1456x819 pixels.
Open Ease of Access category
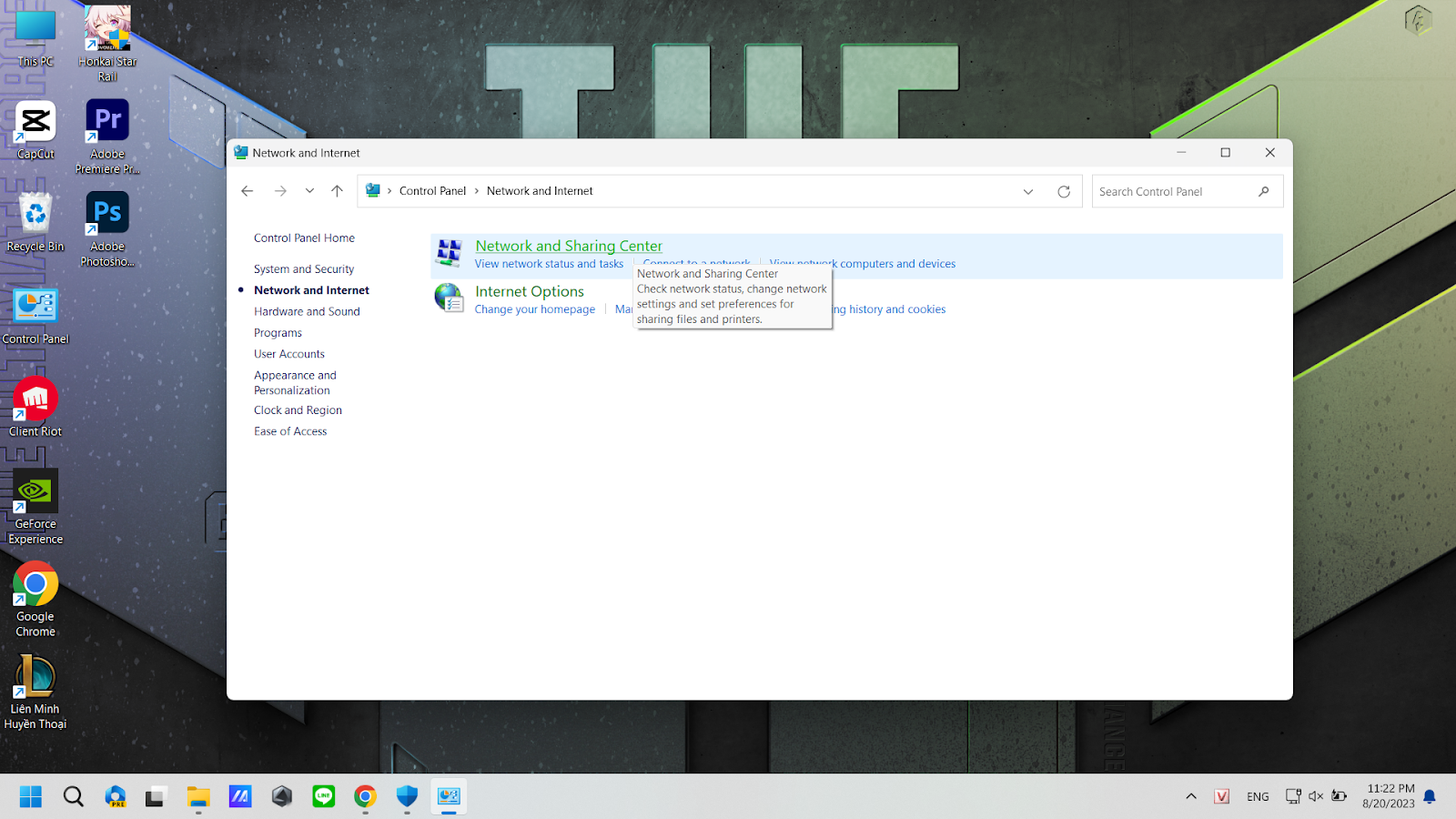click(290, 431)
